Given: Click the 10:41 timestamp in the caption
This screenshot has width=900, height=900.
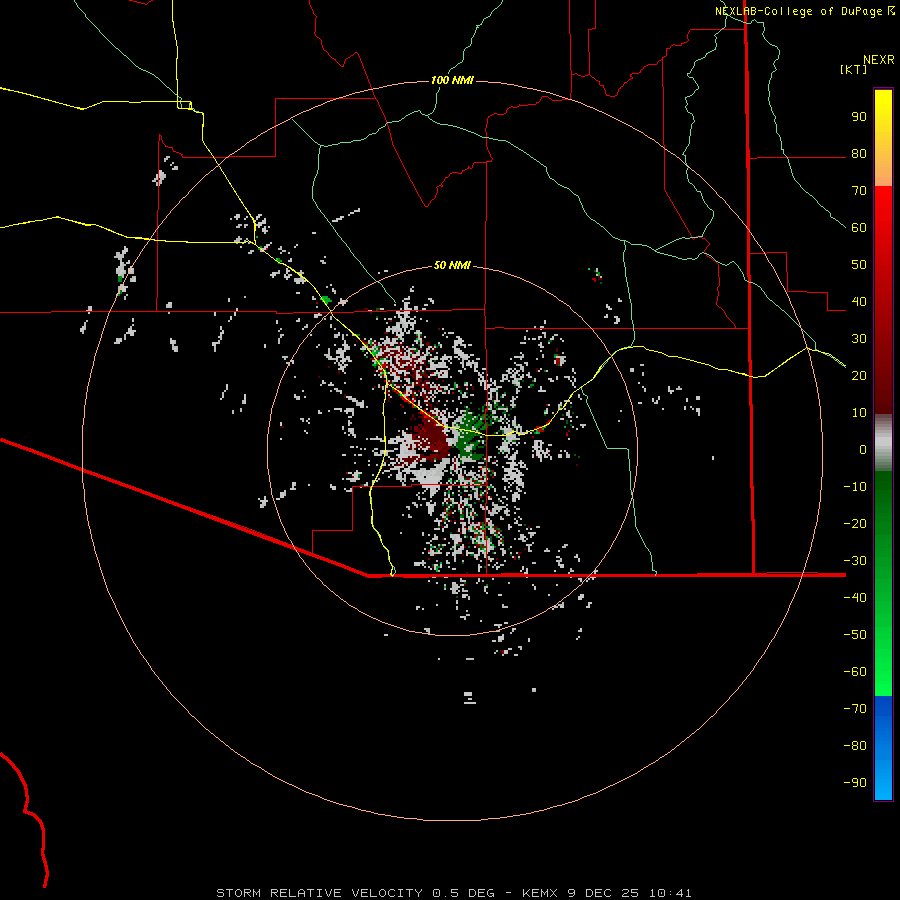Looking at the screenshot, I should tap(670, 893).
